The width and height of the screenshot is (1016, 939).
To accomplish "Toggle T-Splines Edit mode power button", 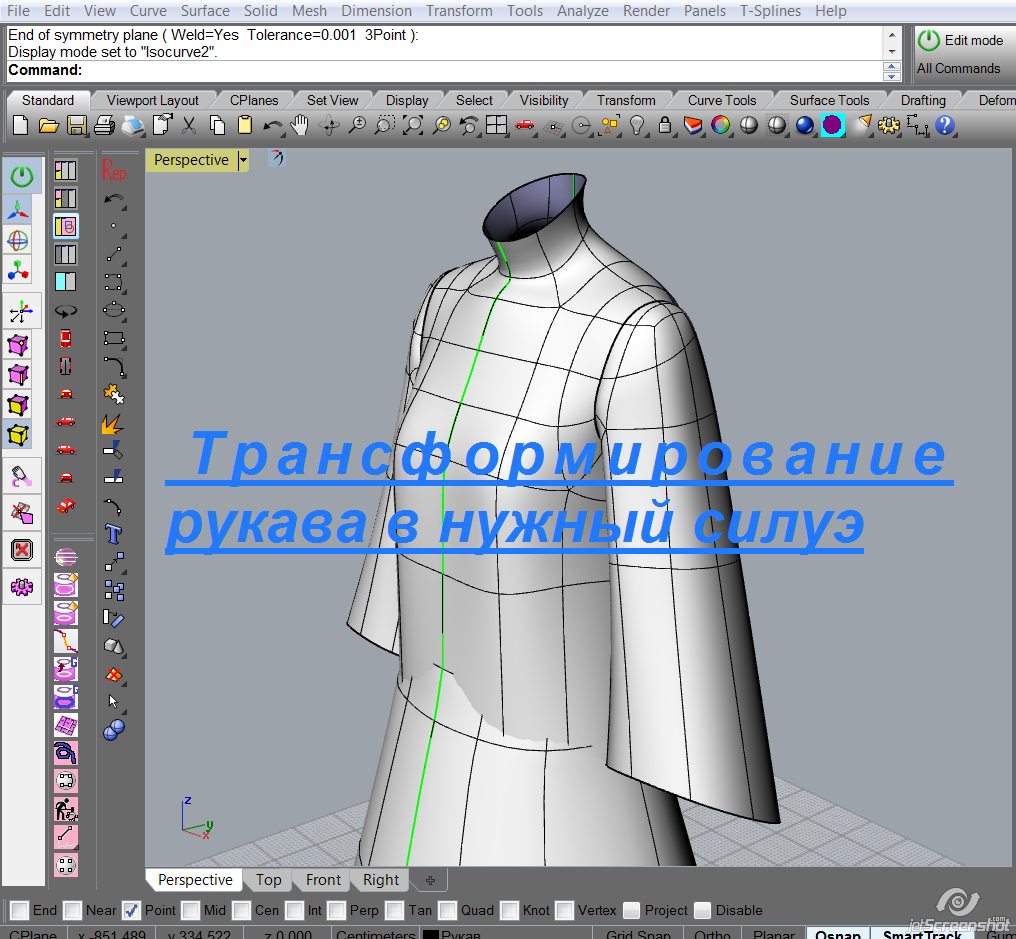I will [x=929, y=40].
